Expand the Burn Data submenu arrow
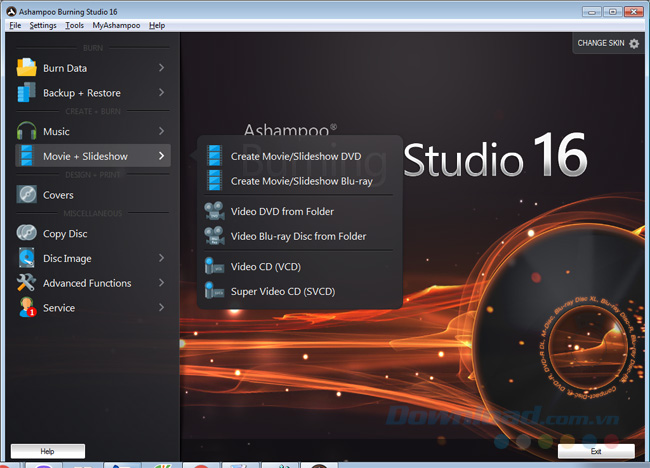The image size is (650, 468). (x=161, y=68)
